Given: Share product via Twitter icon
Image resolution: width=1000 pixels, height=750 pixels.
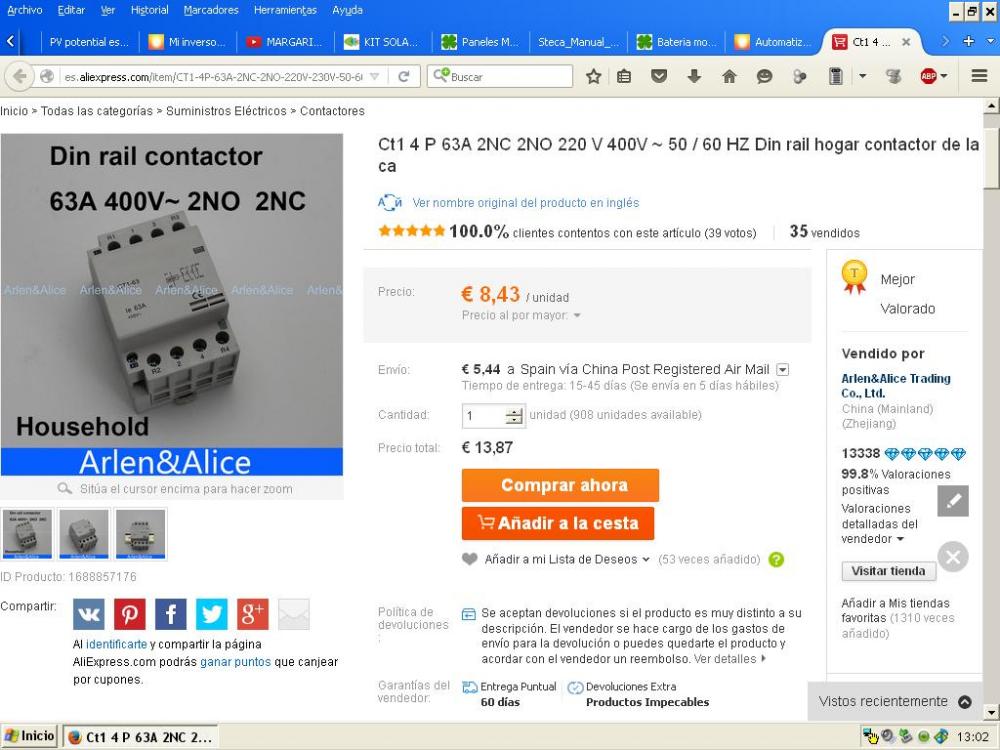Looking at the screenshot, I should (x=211, y=614).
